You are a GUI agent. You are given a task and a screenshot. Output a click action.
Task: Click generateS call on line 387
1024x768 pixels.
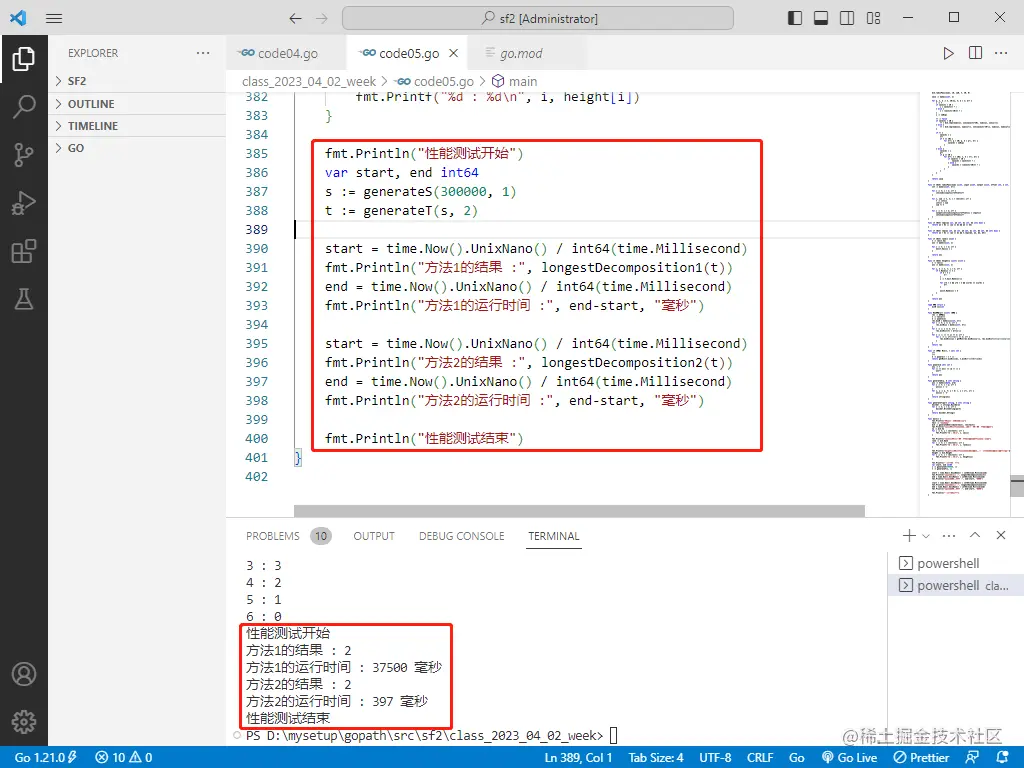point(398,191)
